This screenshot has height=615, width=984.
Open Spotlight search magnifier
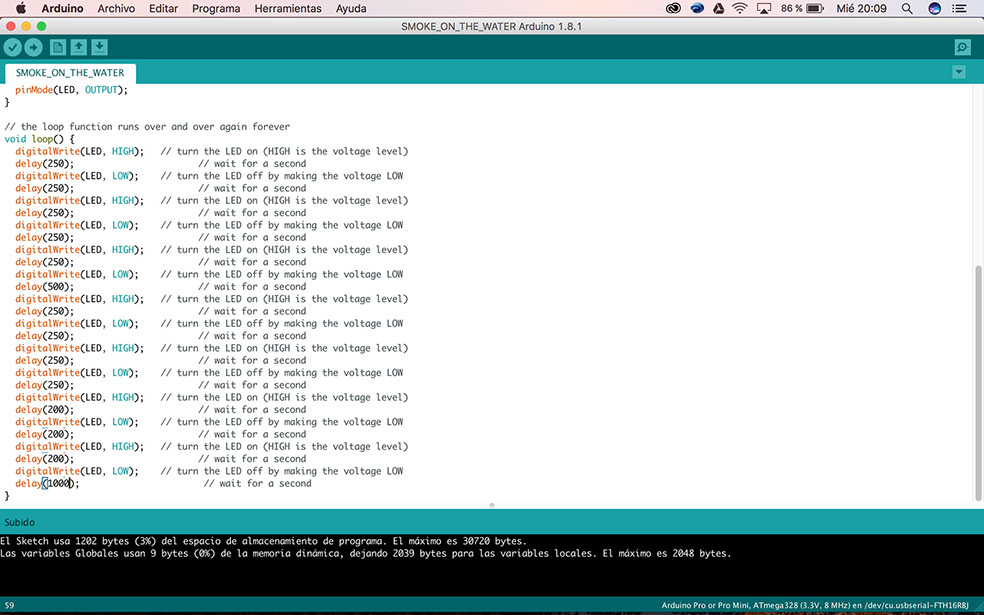coord(907,8)
